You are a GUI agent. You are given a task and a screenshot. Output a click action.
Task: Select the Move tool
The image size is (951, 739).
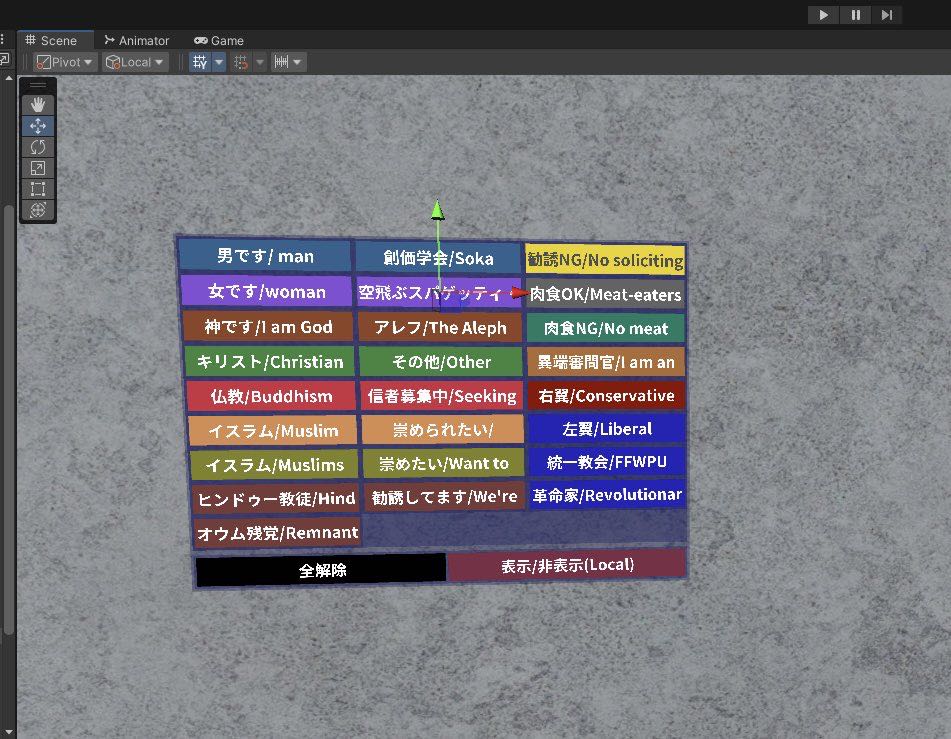[38, 126]
